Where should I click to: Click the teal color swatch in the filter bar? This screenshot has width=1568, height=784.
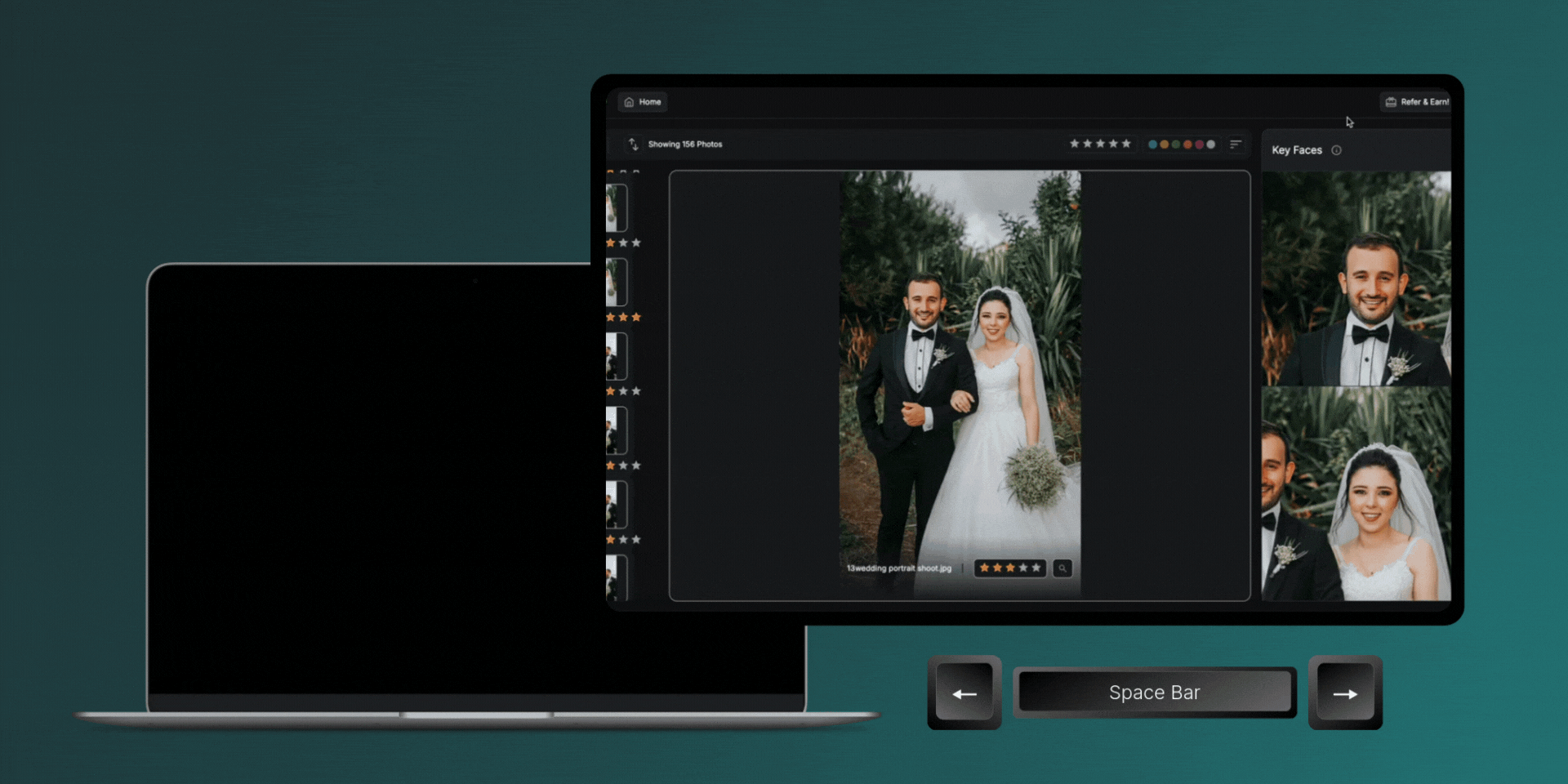click(1153, 144)
